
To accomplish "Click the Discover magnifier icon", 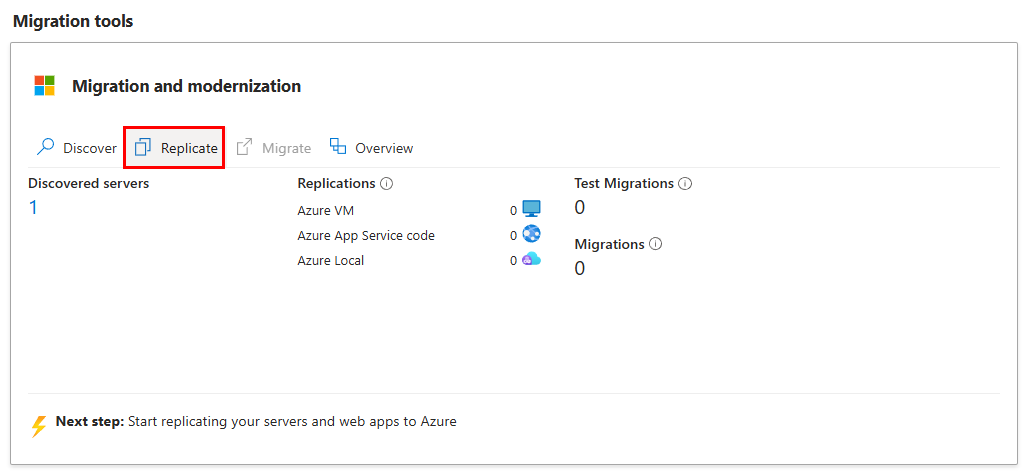I will click(x=46, y=147).
